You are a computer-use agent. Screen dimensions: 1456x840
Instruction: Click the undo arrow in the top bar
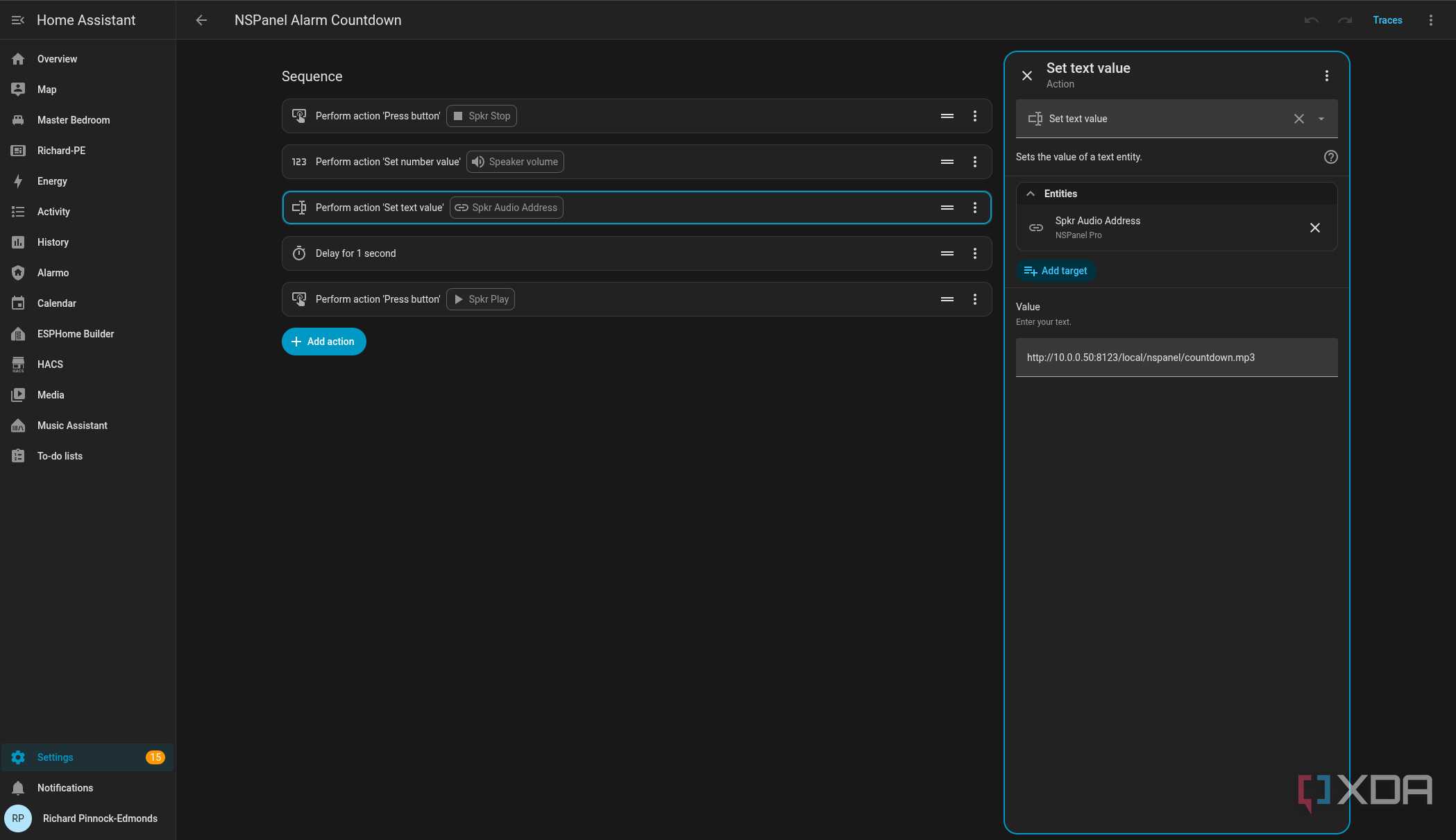pos(1311,20)
